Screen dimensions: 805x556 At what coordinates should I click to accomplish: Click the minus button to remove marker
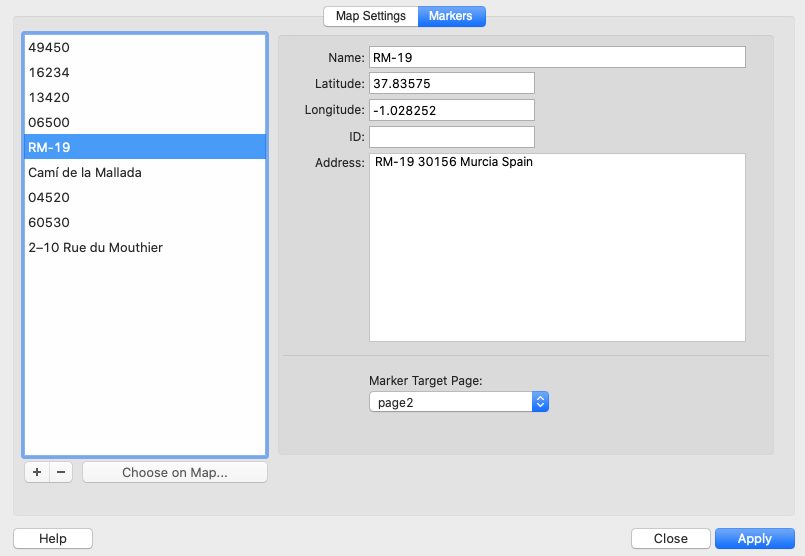pyautogui.click(x=60, y=473)
